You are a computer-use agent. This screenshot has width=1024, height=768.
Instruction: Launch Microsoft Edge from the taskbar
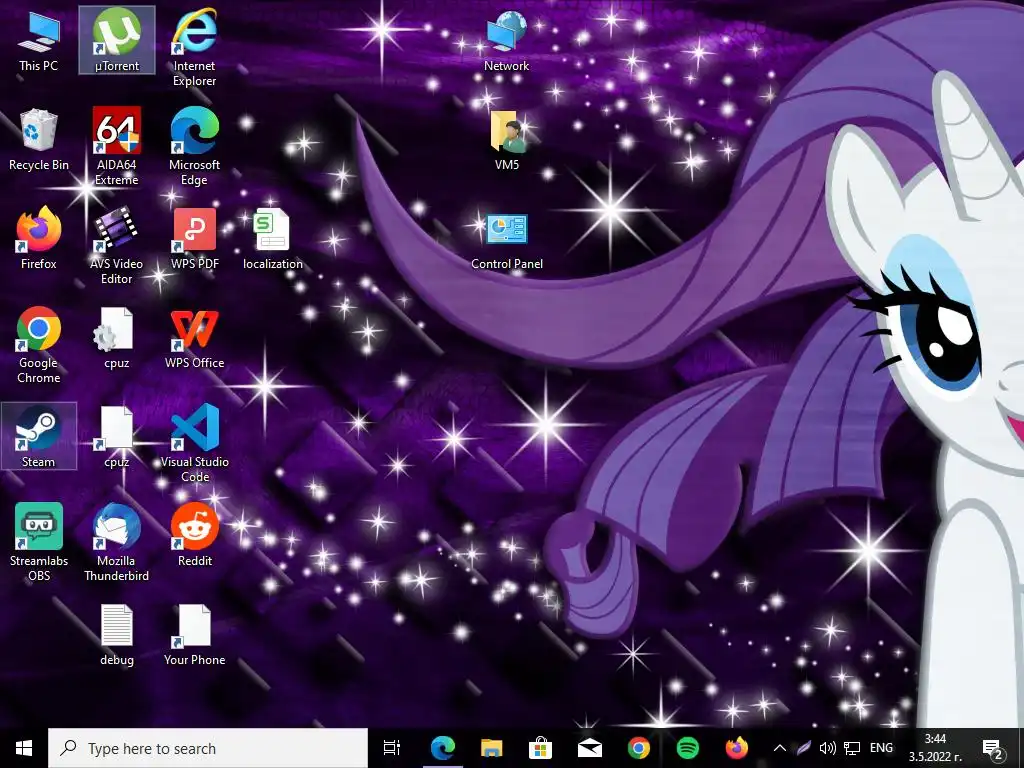coord(442,748)
